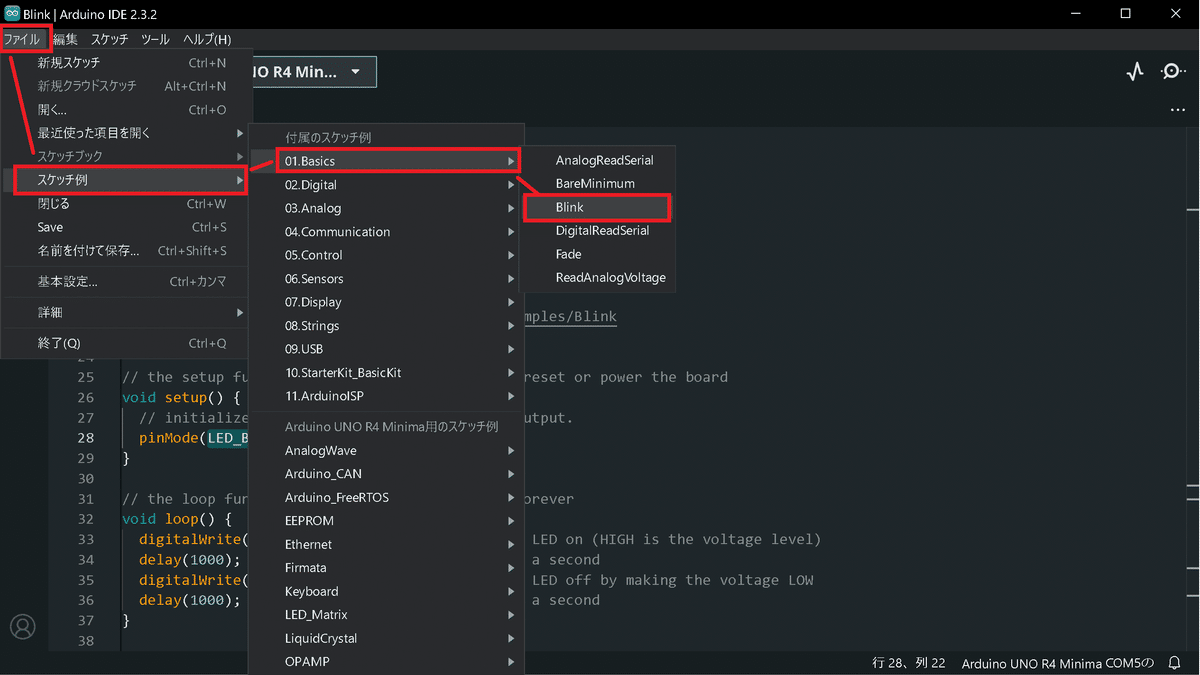Click the editor's vertical scrollbar overview ruler
The height and width of the screenshot is (675, 1200).
1192,400
